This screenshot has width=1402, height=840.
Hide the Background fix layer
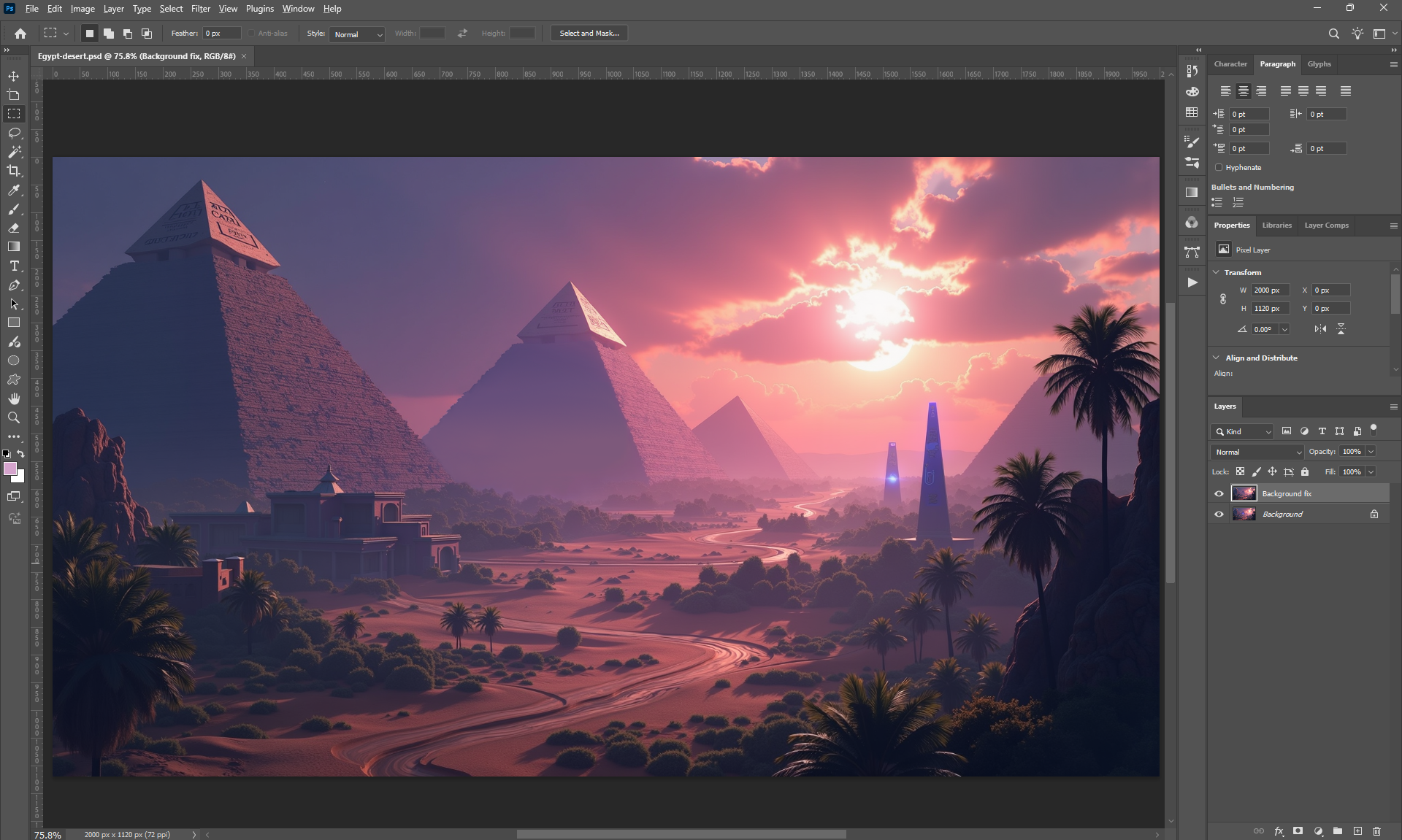pyautogui.click(x=1219, y=494)
